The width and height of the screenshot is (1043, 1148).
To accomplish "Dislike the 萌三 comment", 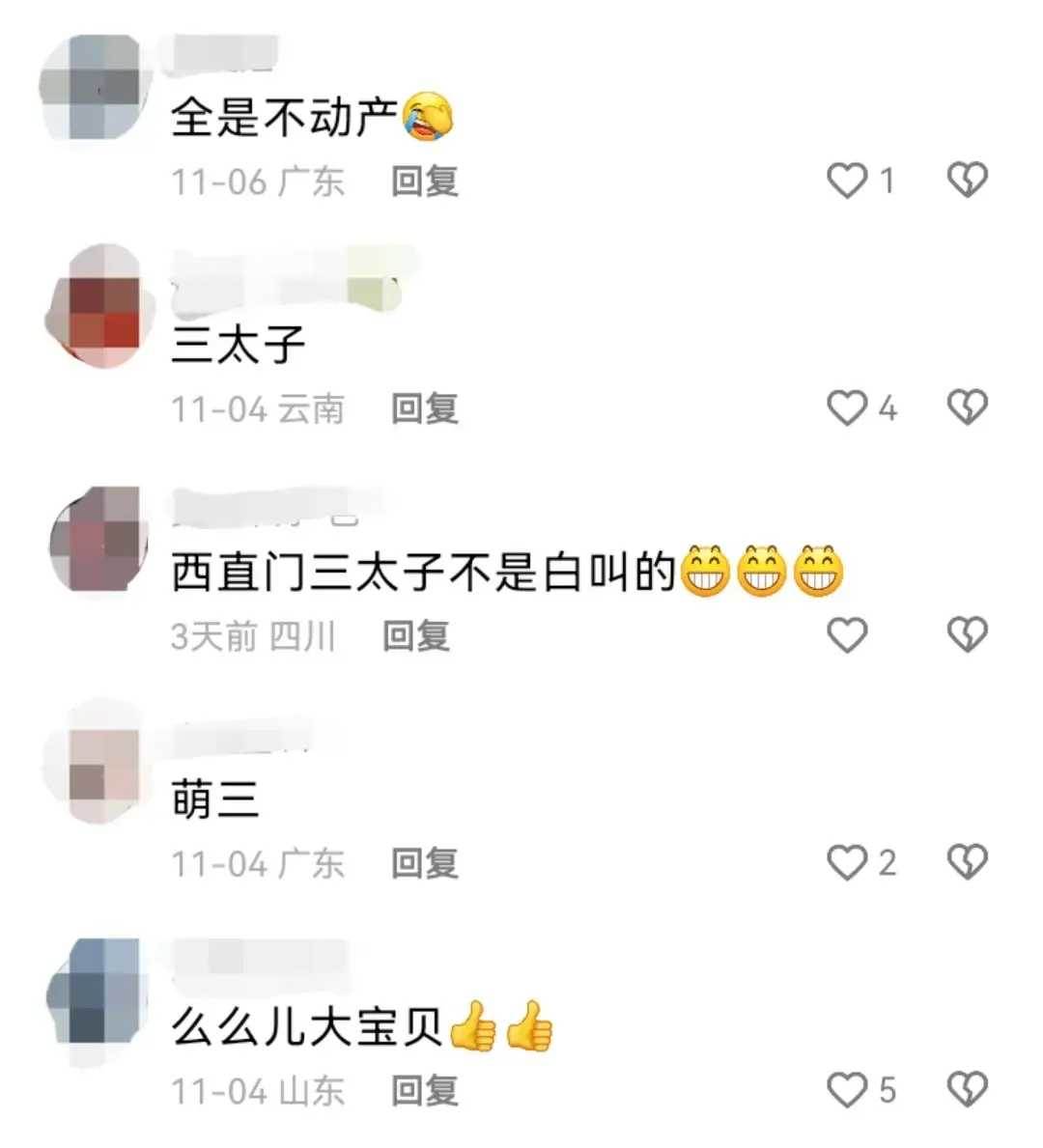I will click(968, 862).
